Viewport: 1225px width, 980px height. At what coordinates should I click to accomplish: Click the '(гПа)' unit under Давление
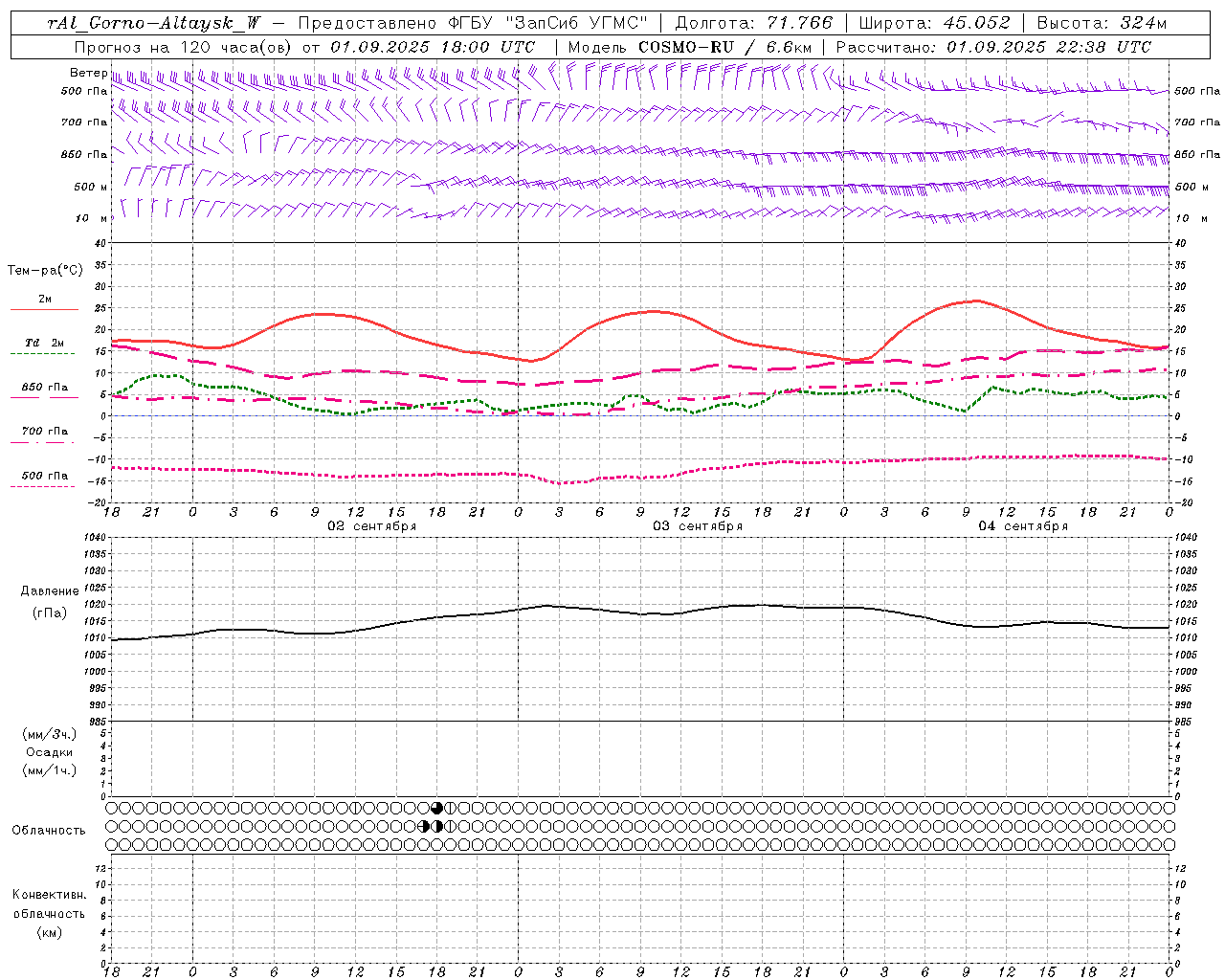click(50, 613)
